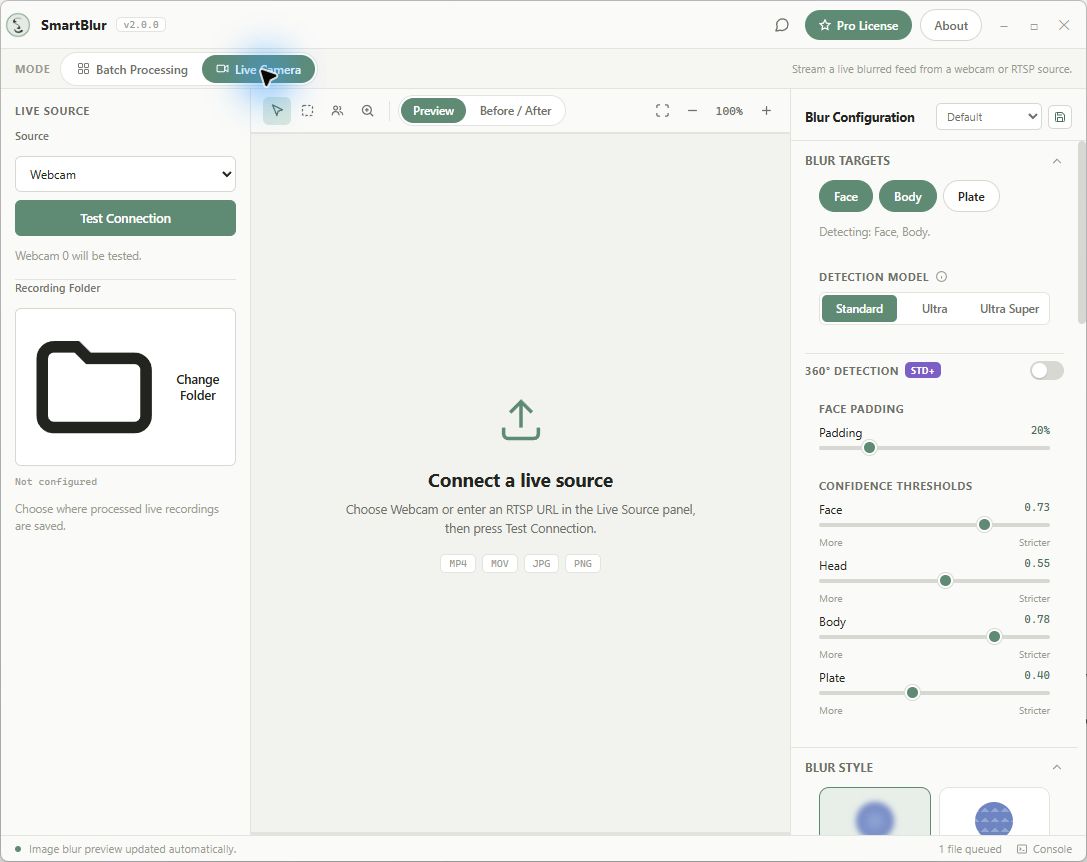
Task: Maximize the SmartBlur window
Action: (1034, 26)
